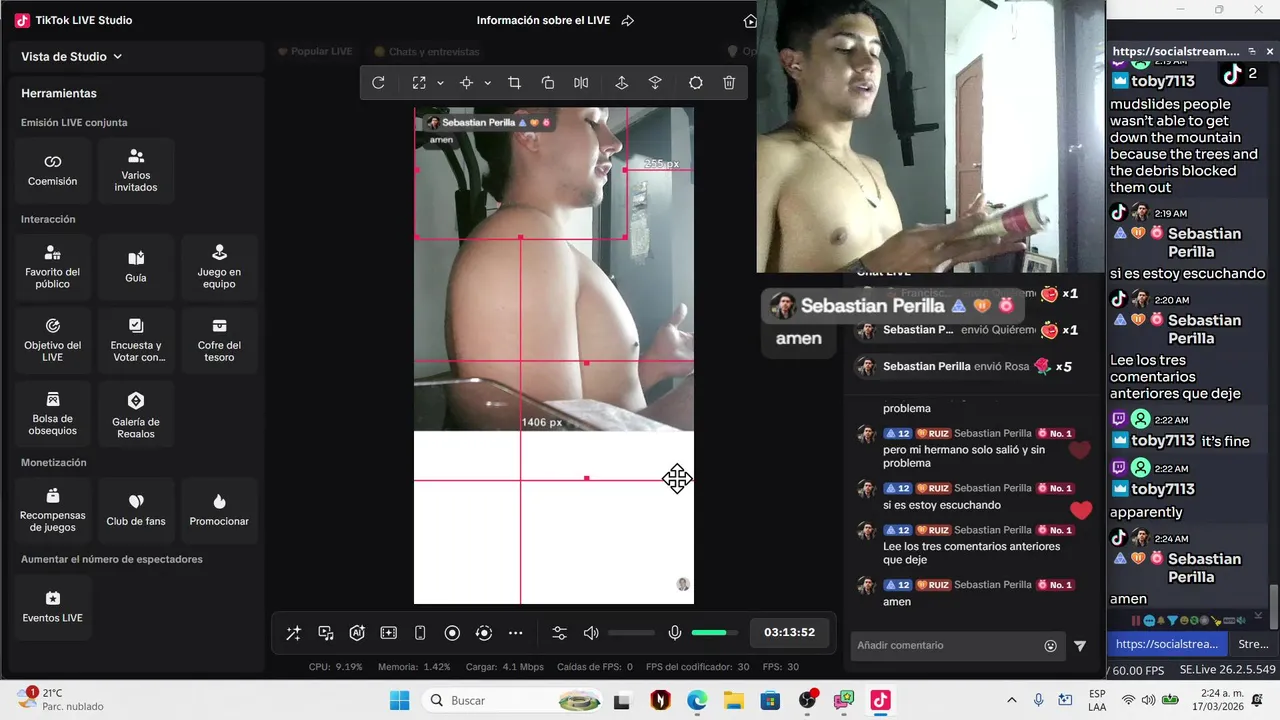Image resolution: width=1280 pixels, height=720 pixels.
Task: Open Microsoft Edge from the taskbar
Action: pos(697,700)
